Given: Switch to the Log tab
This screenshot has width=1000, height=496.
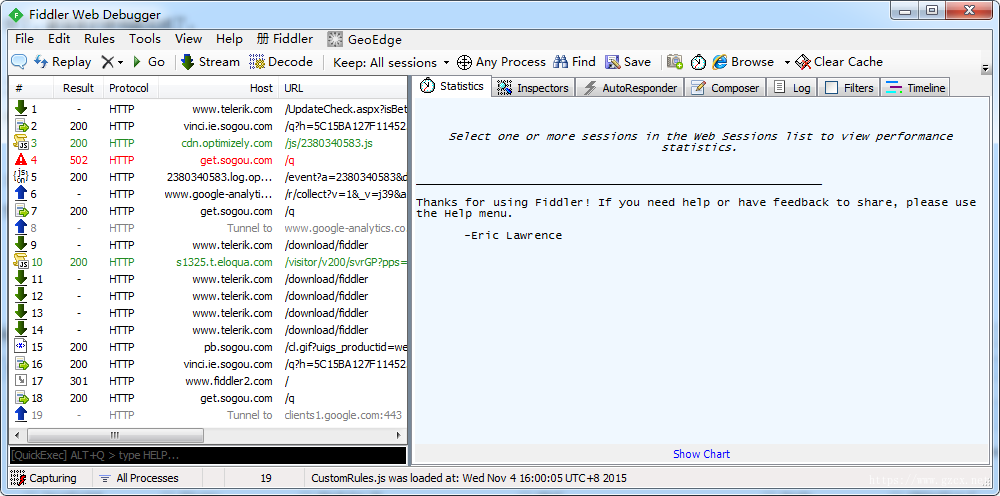Looking at the screenshot, I should click(x=791, y=88).
